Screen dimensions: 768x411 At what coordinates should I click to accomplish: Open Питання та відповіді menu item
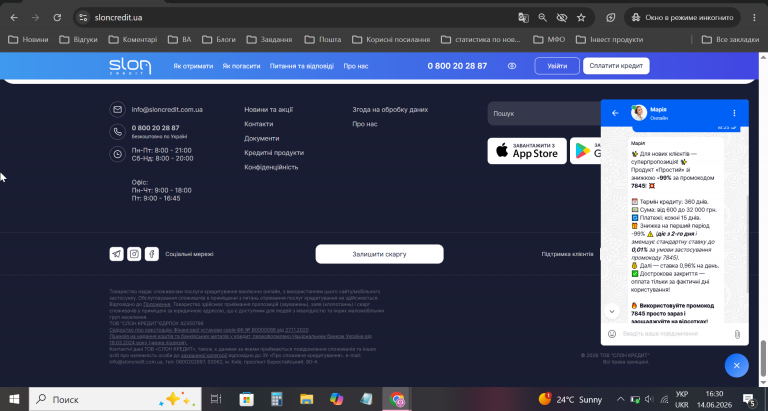point(302,66)
